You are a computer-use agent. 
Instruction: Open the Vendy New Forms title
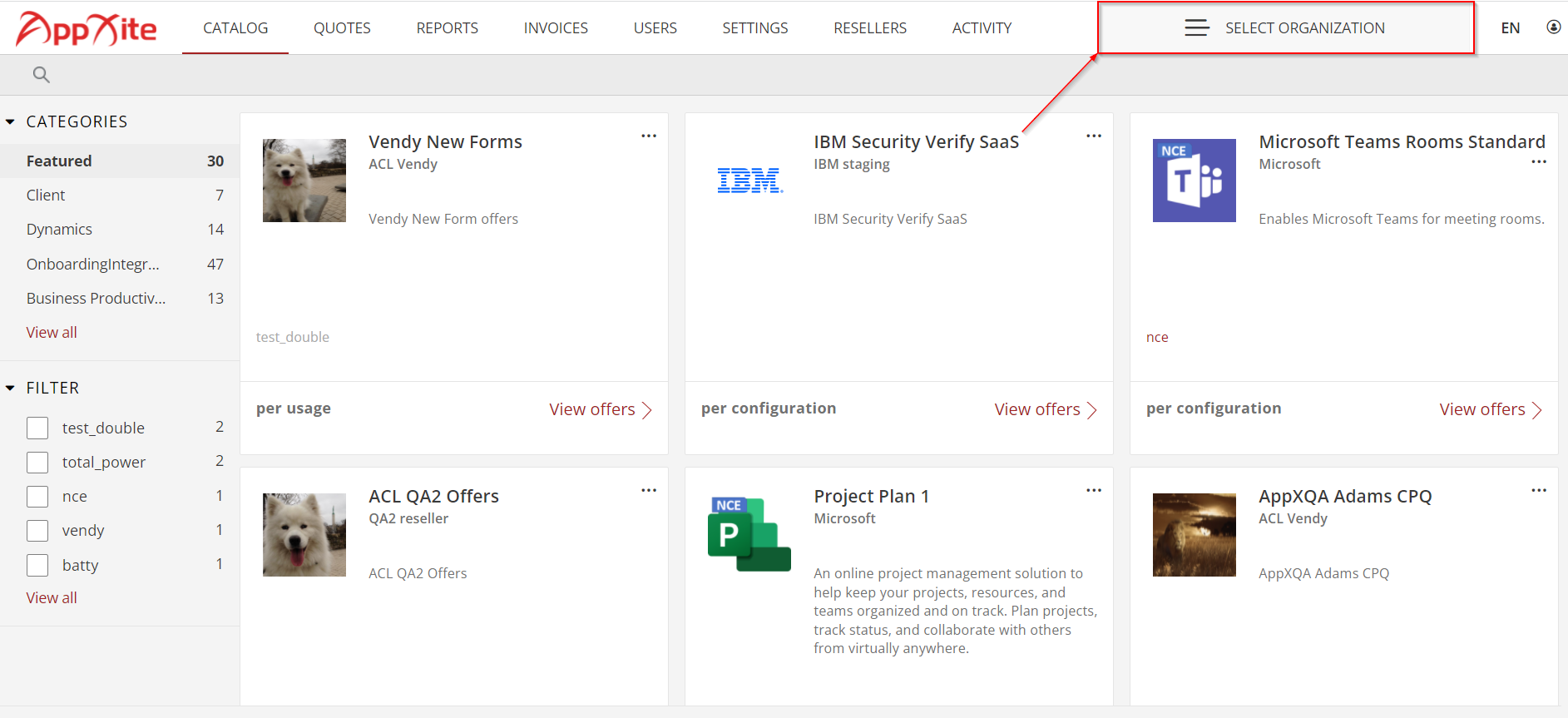445,142
